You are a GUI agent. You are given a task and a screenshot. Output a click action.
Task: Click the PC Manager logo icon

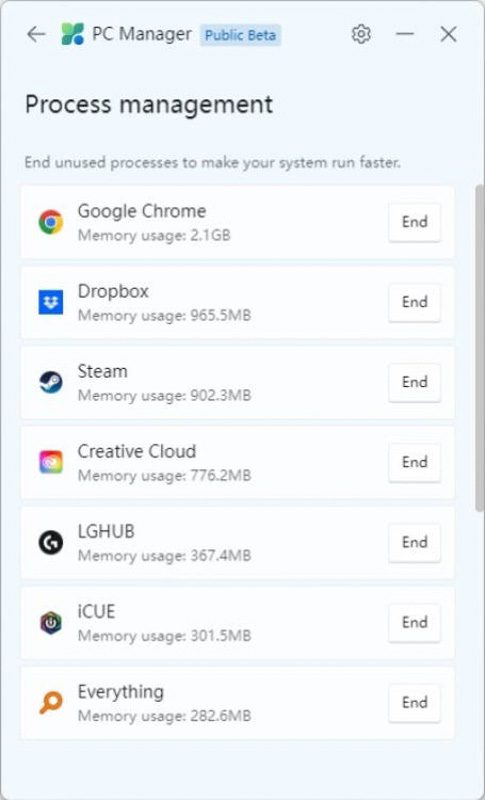click(72, 34)
